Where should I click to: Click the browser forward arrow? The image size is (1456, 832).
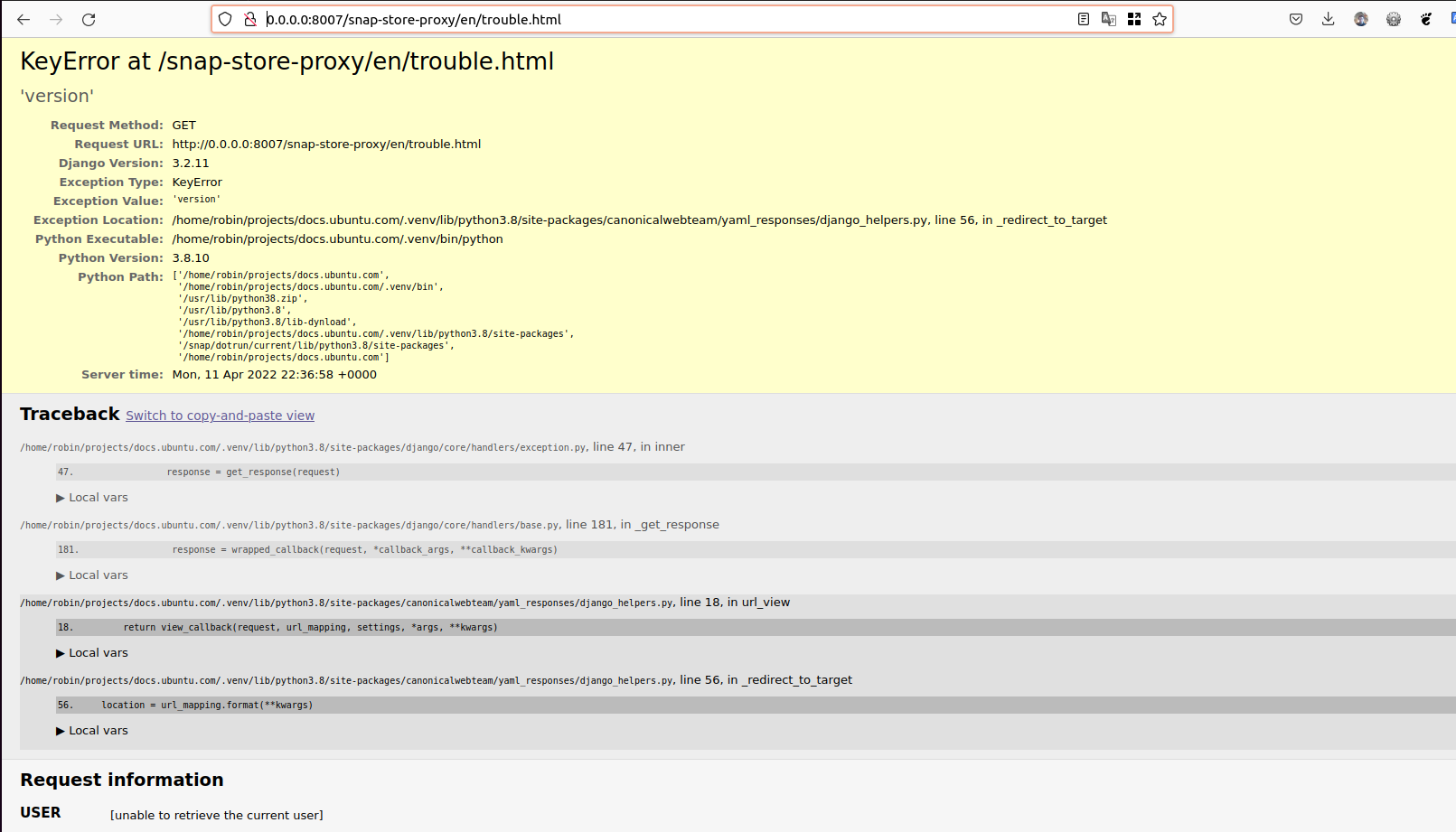coord(56,19)
